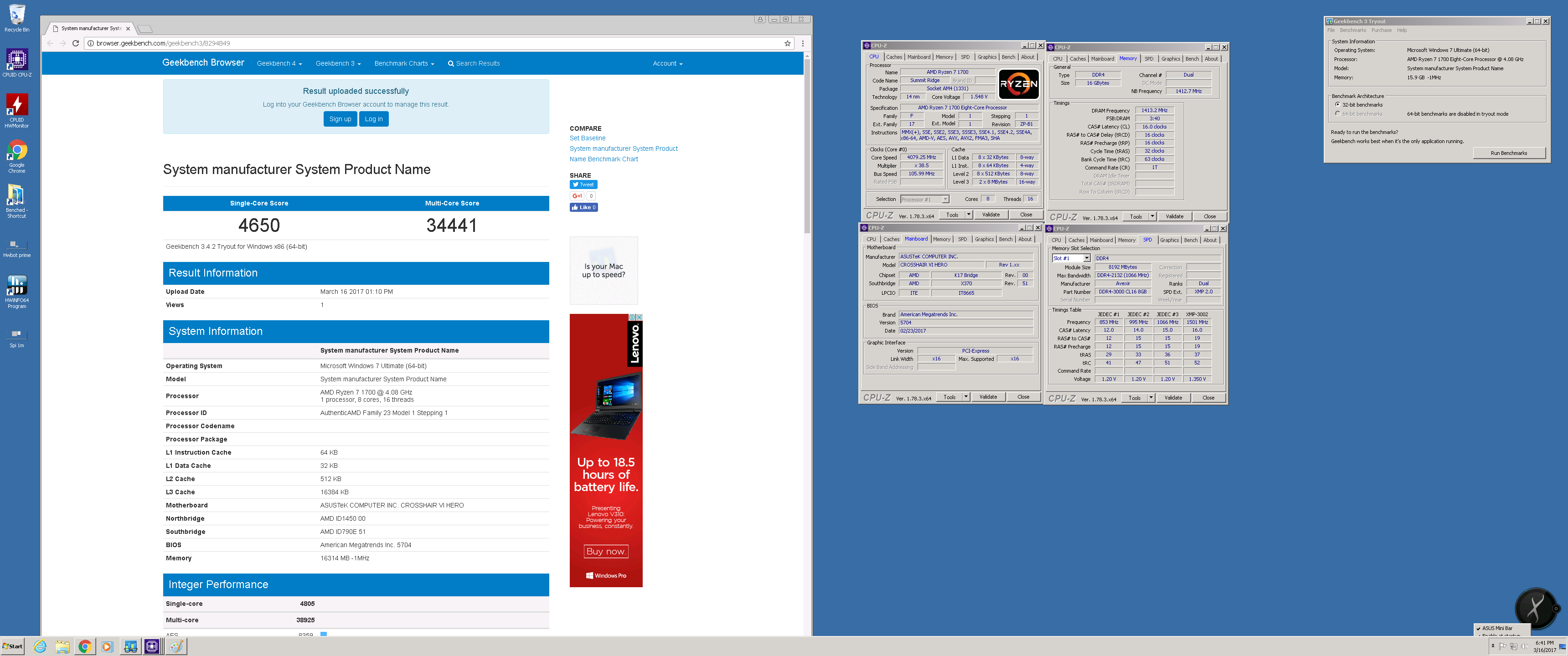Share the result with the Tweet button
The image size is (1568, 656).
pos(583,184)
